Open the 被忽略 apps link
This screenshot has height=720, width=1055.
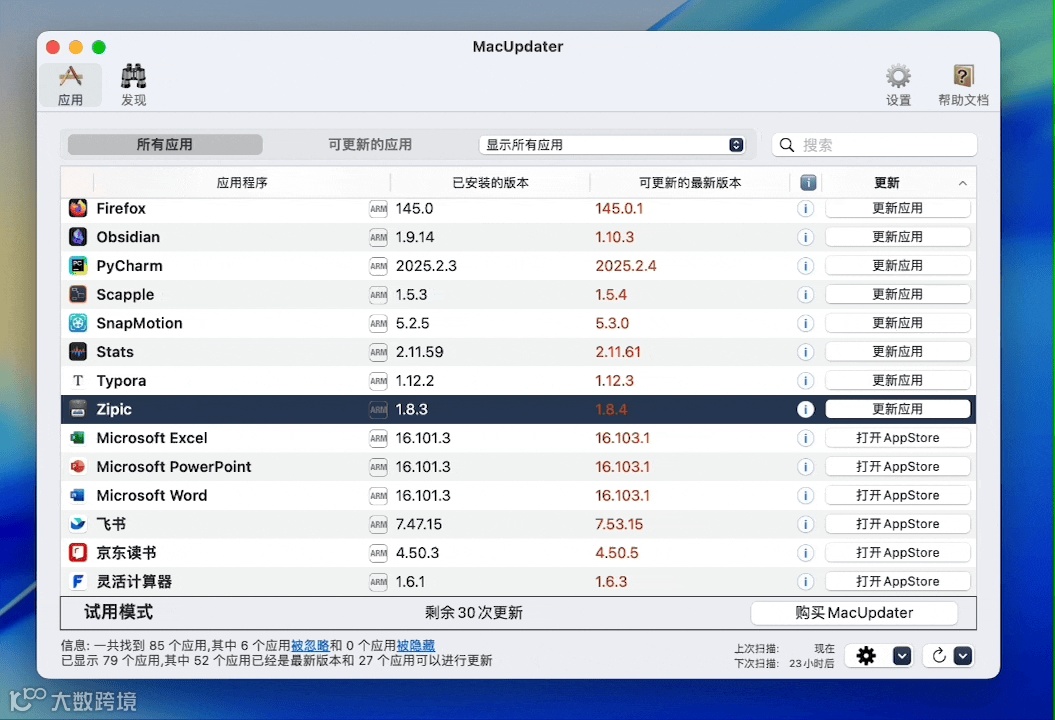310,645
